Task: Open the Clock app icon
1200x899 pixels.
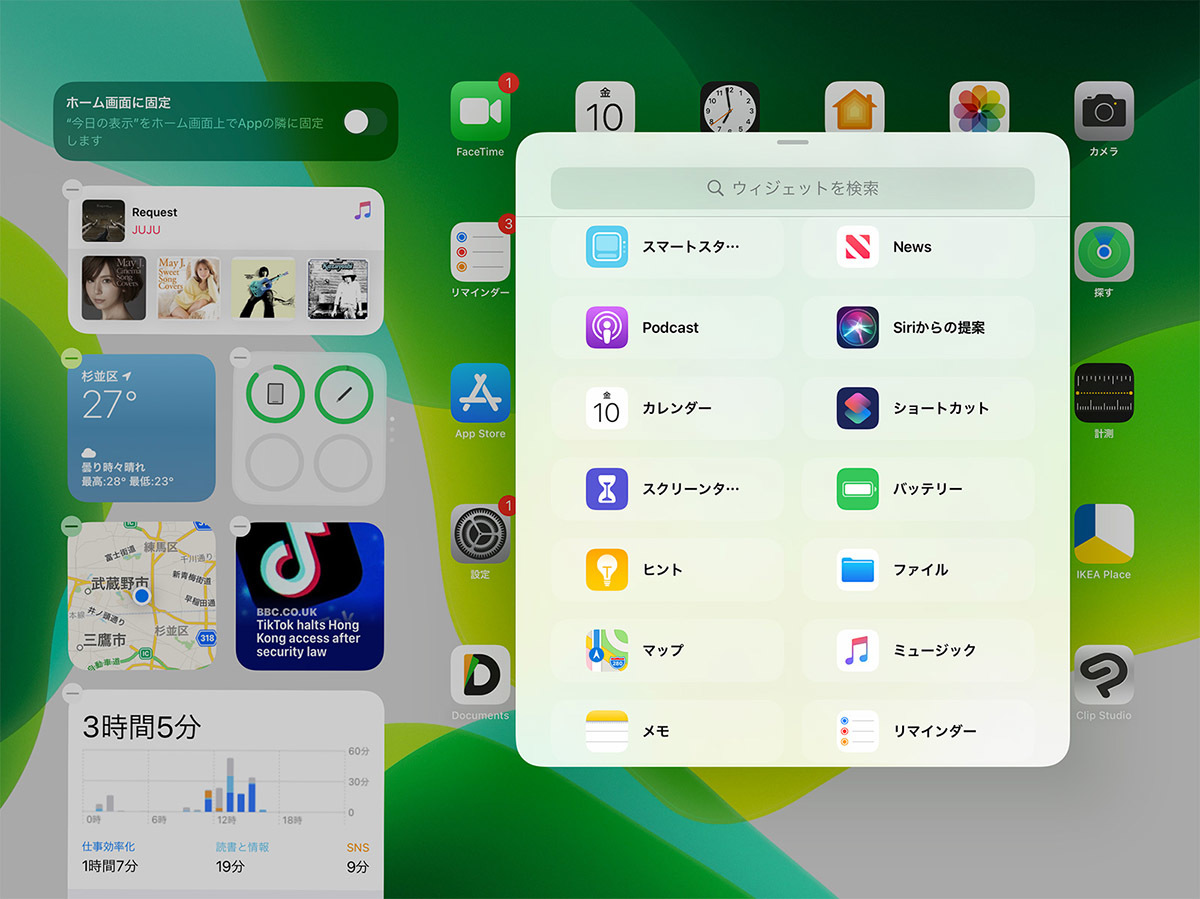Action: click(x=730, y=107)
